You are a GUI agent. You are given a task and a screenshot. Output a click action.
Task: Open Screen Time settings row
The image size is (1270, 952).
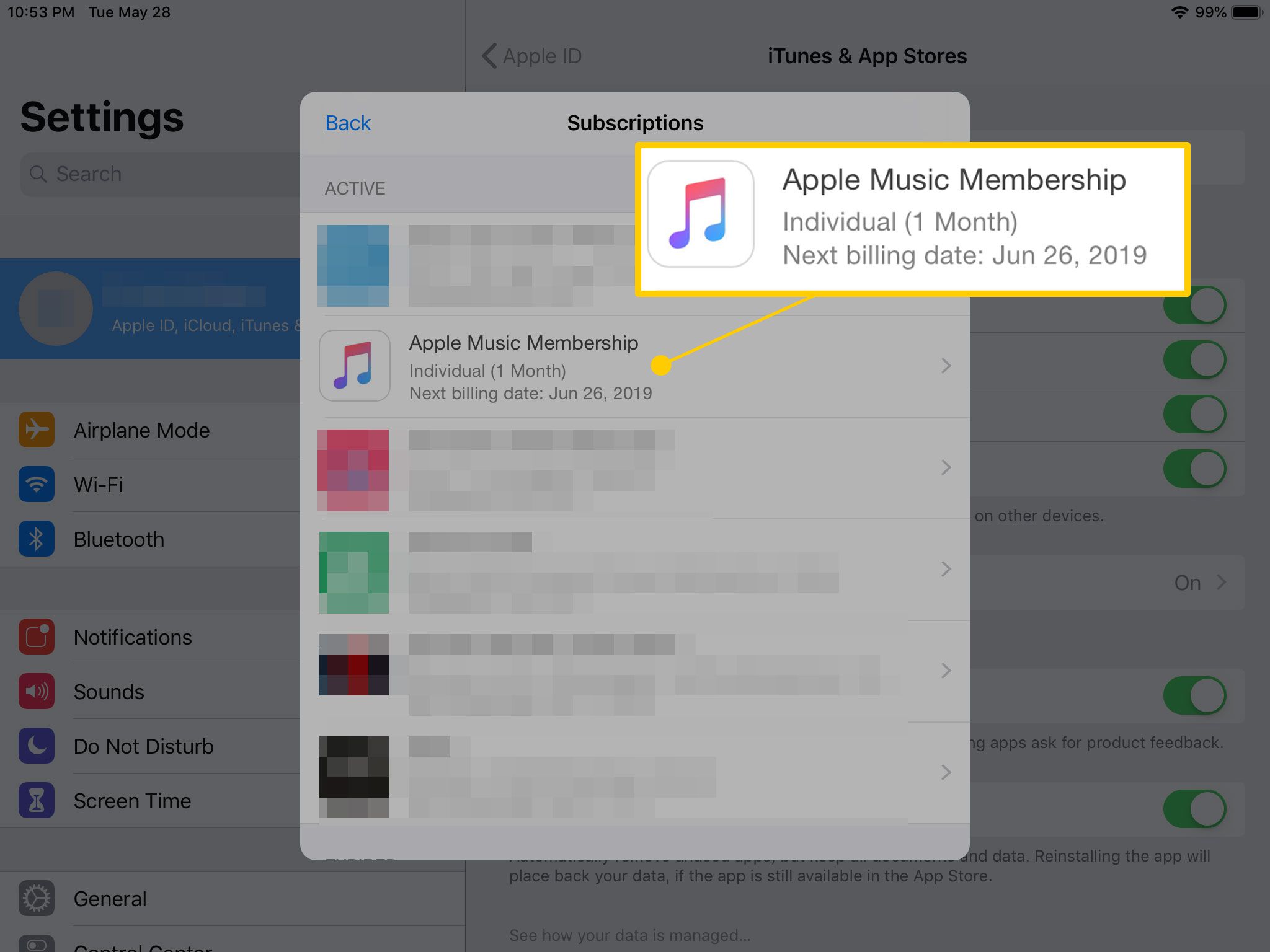[x=150, y=800]
